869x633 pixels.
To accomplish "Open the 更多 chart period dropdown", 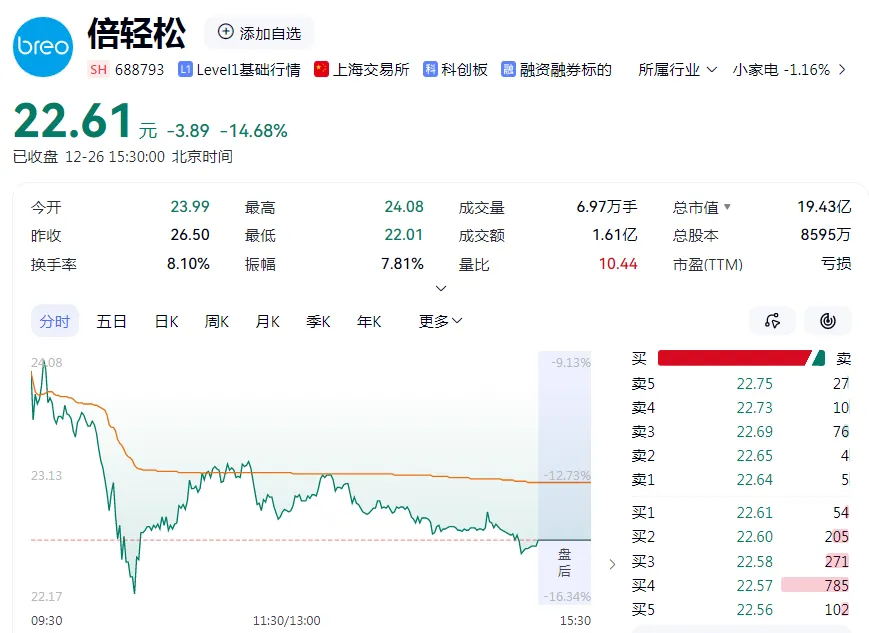I will tap(441, 321).
